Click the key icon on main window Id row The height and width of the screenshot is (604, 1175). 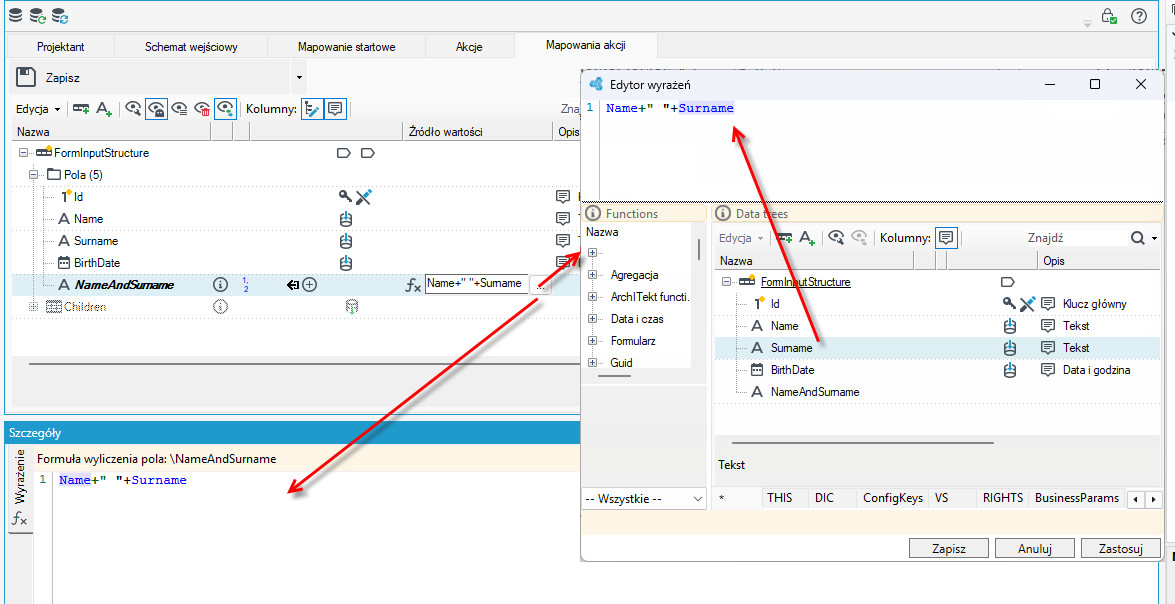pyautogui.click(x=345, y=196)
